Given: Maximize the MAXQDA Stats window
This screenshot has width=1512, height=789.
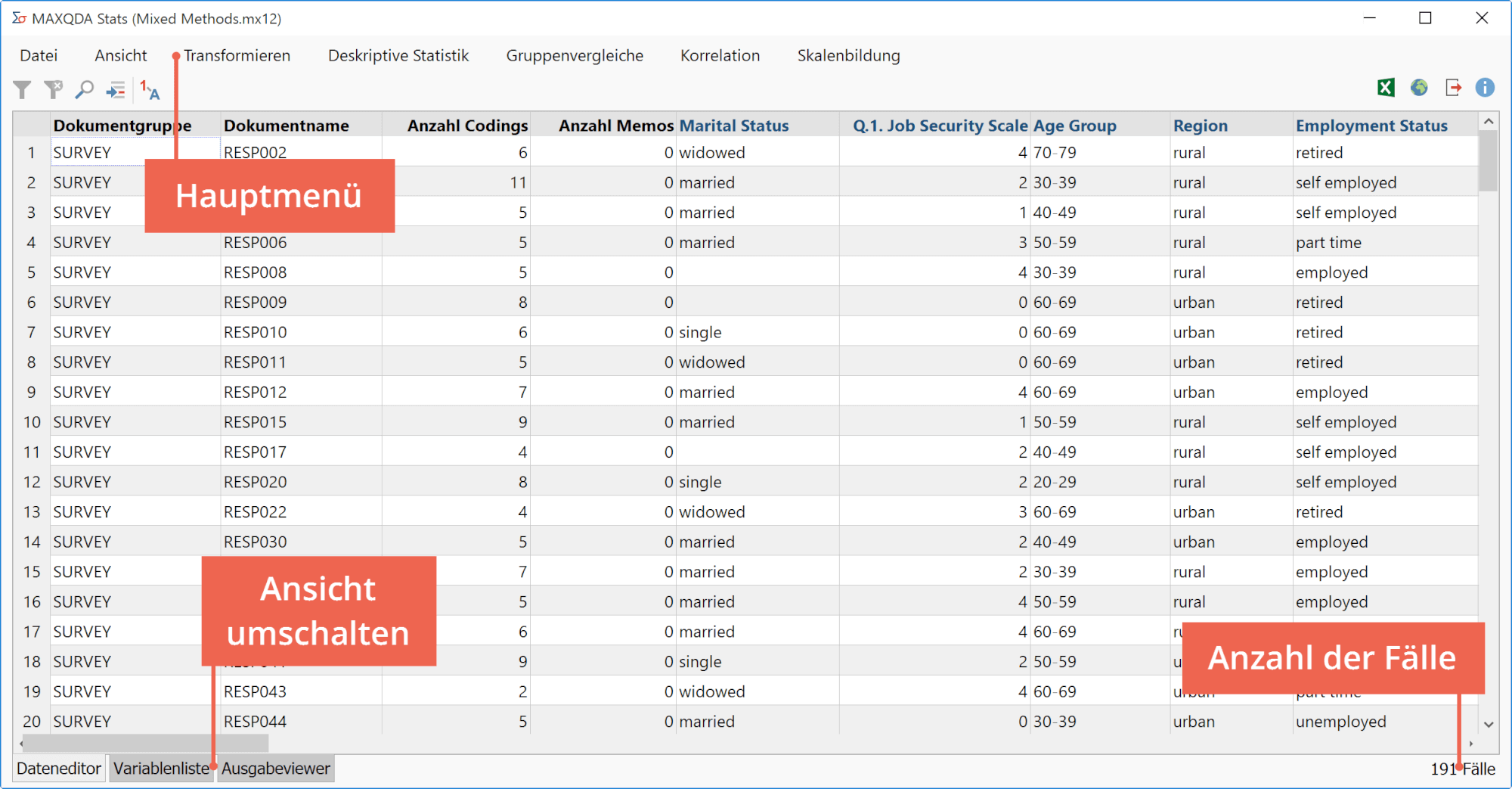Looking at the screenshot, I should [1425, 18].
